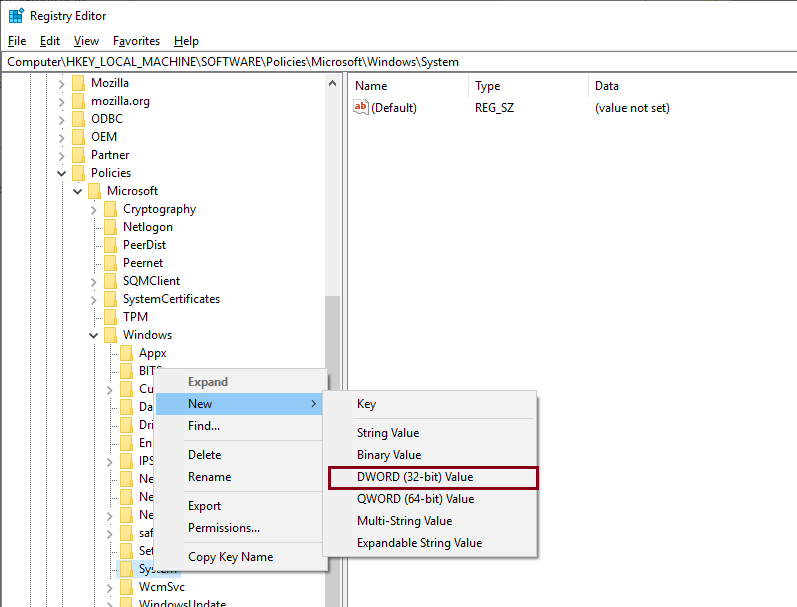Viewport: 797px width, 607px height.
Task: Select Expandable String Value
Action: [x=430, y=542]
